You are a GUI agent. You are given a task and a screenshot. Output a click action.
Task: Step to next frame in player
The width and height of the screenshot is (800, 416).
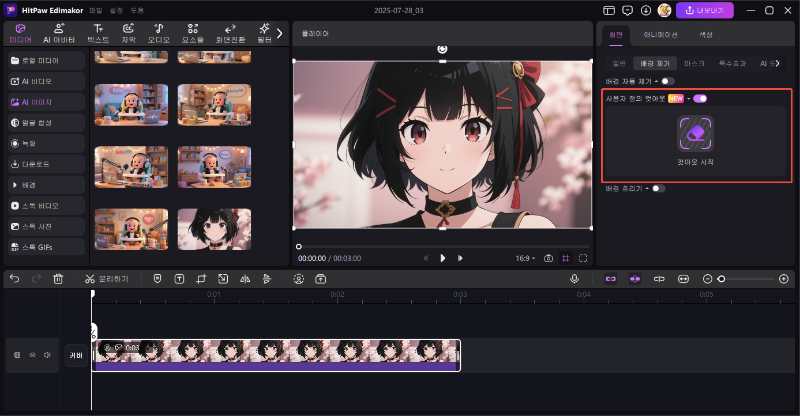[x=460, y=258]
